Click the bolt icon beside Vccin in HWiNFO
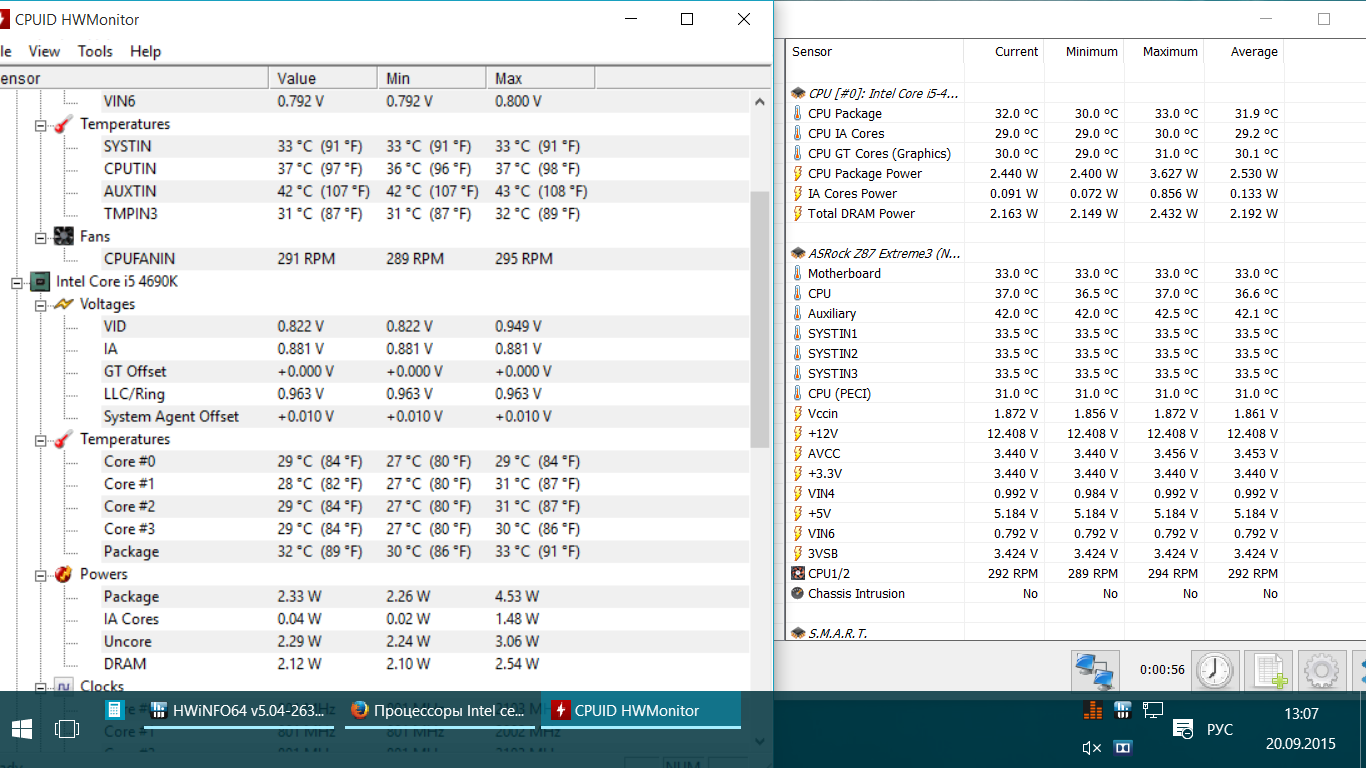The height and width of the screenshot is (768, 1366). coord(798,413)
